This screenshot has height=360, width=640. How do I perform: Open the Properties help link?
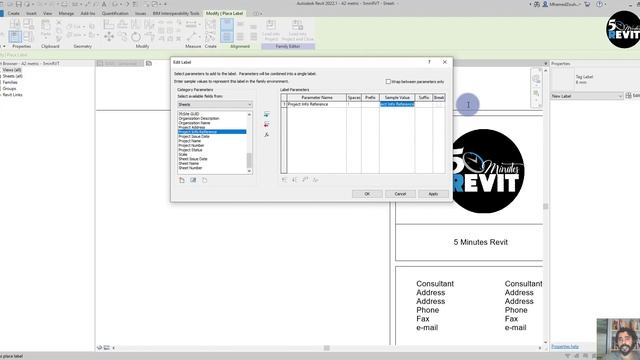pyautogui.click(x=565, y=347)
